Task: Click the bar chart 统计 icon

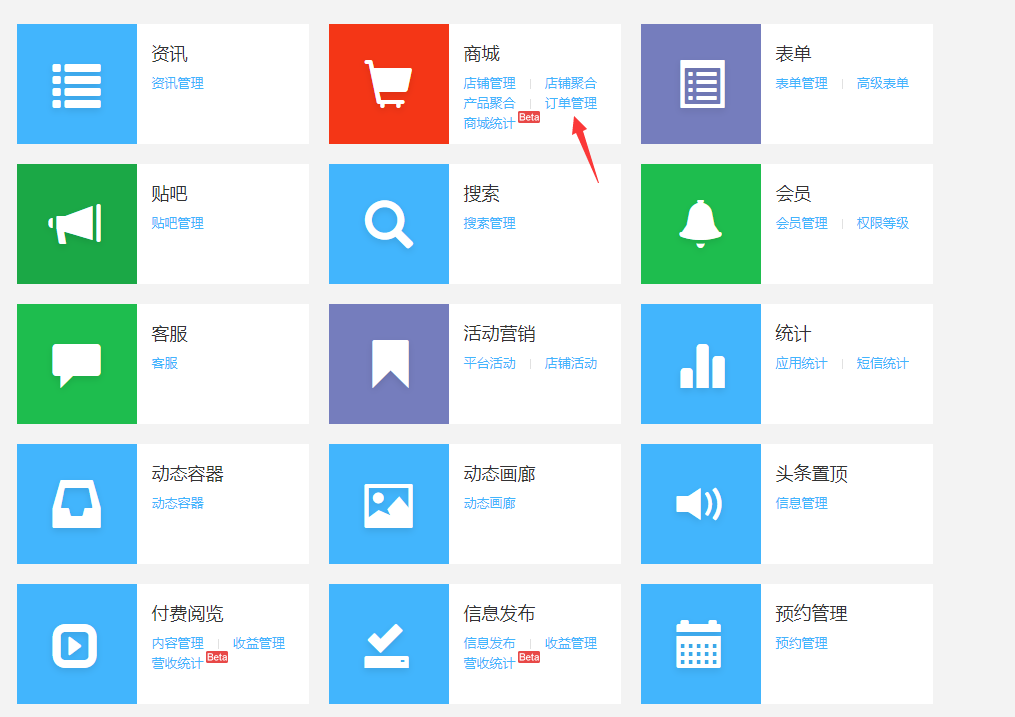Action: 700,365
